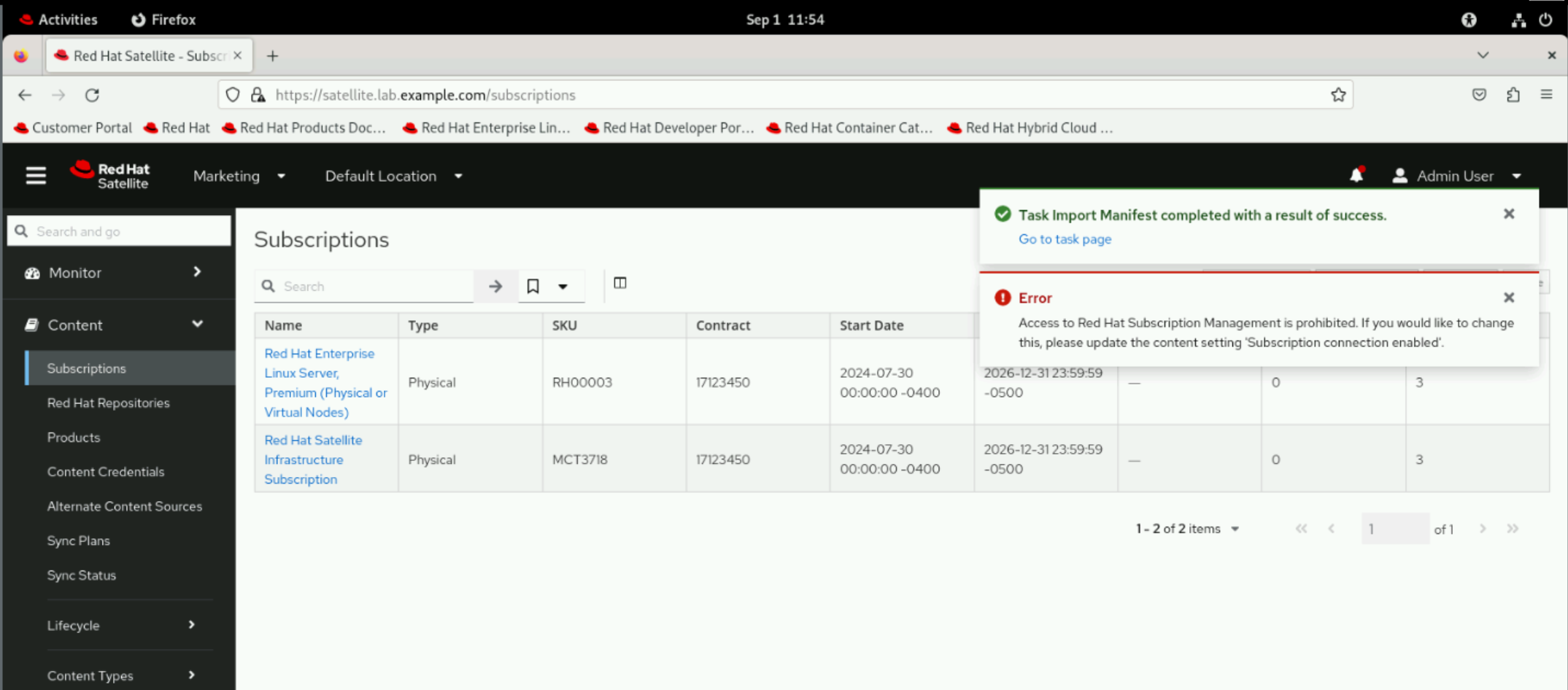List all tabs dropdown arrow
1568x690 pixels.
[x=1483, y=55]
